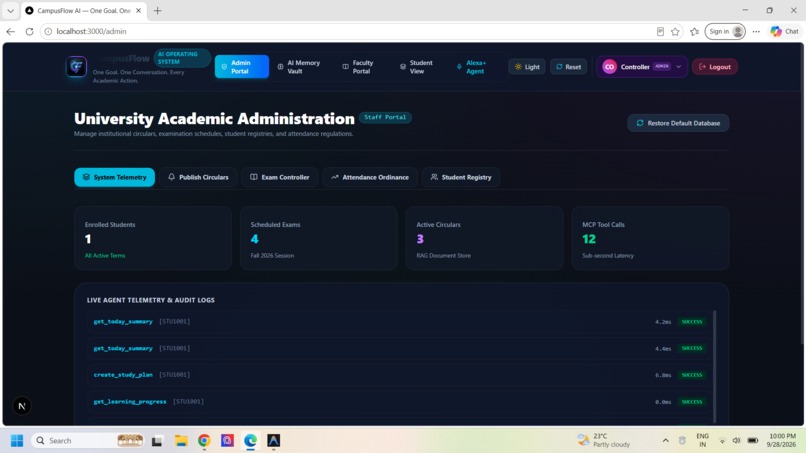Open the clock and date panel
Screen dimensions: 806x453
[x=782, y=440]
